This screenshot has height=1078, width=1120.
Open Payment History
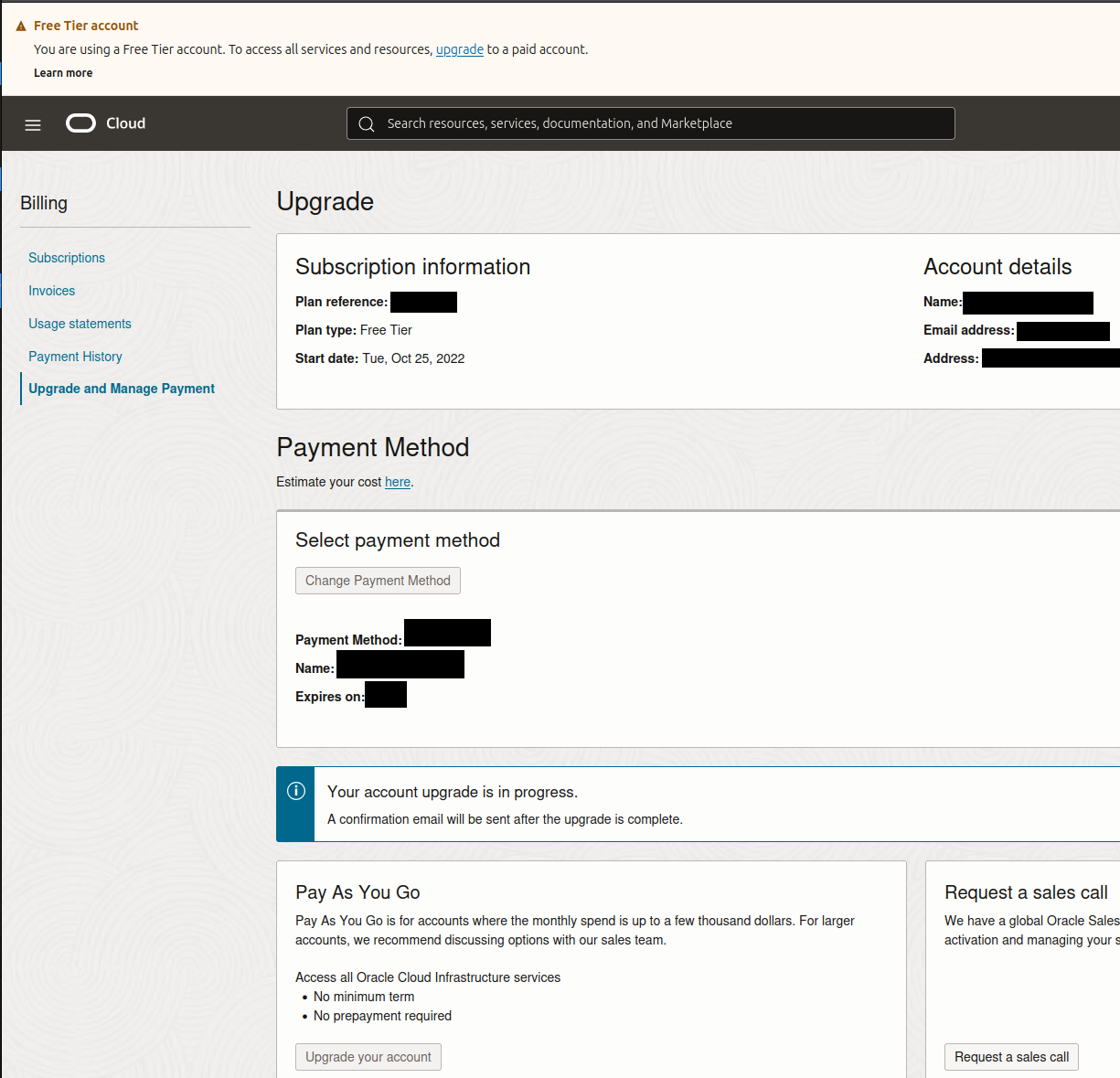pyautogui.click(x=75, y=357)
